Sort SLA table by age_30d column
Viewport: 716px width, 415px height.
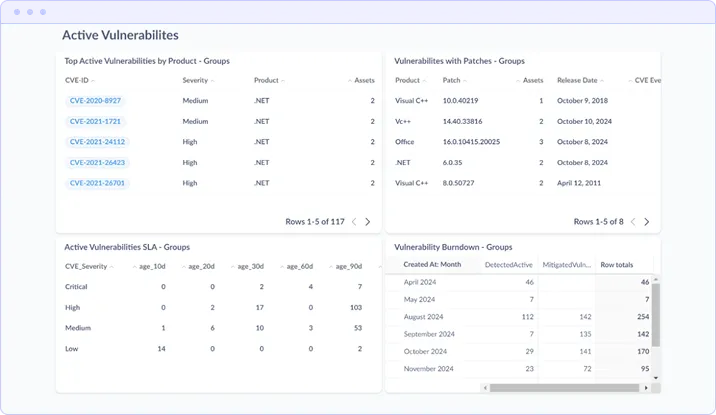(247, 267)
